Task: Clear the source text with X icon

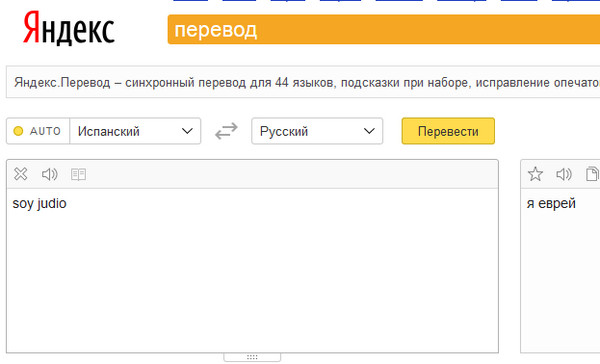Action: click(x=20, y=174)
